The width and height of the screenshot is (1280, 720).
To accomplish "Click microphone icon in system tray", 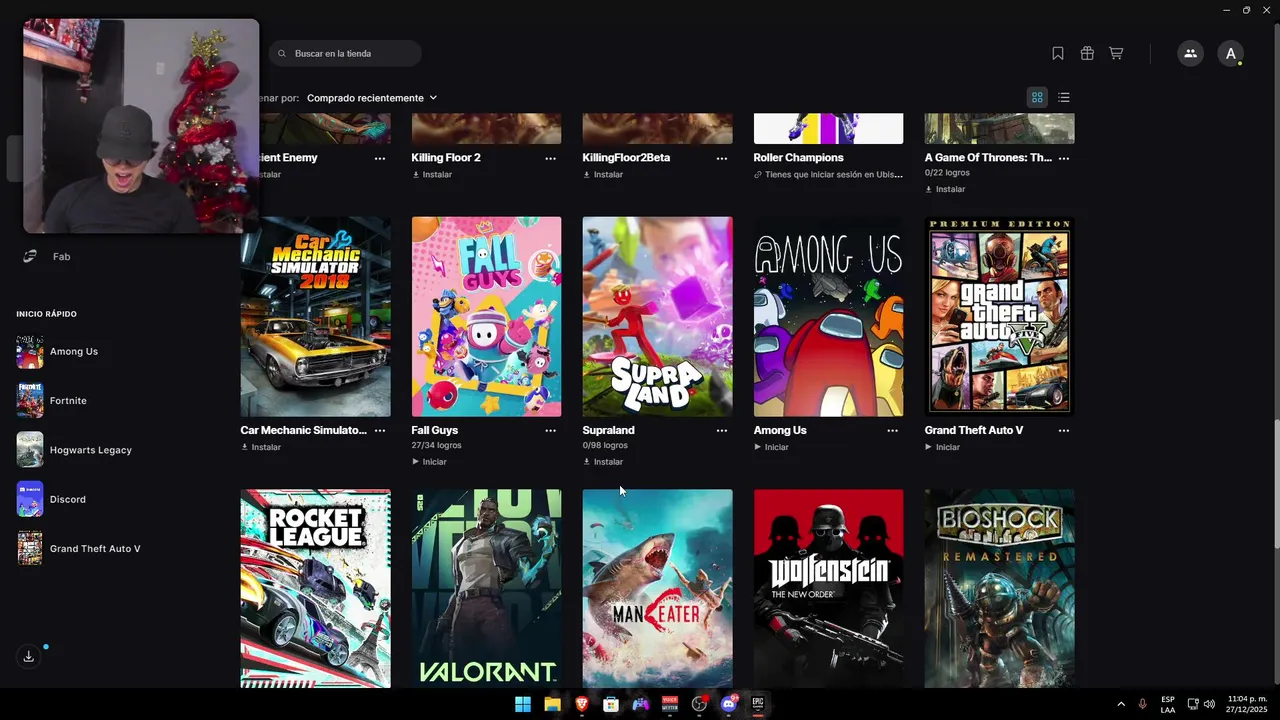I will (1143, 704).
